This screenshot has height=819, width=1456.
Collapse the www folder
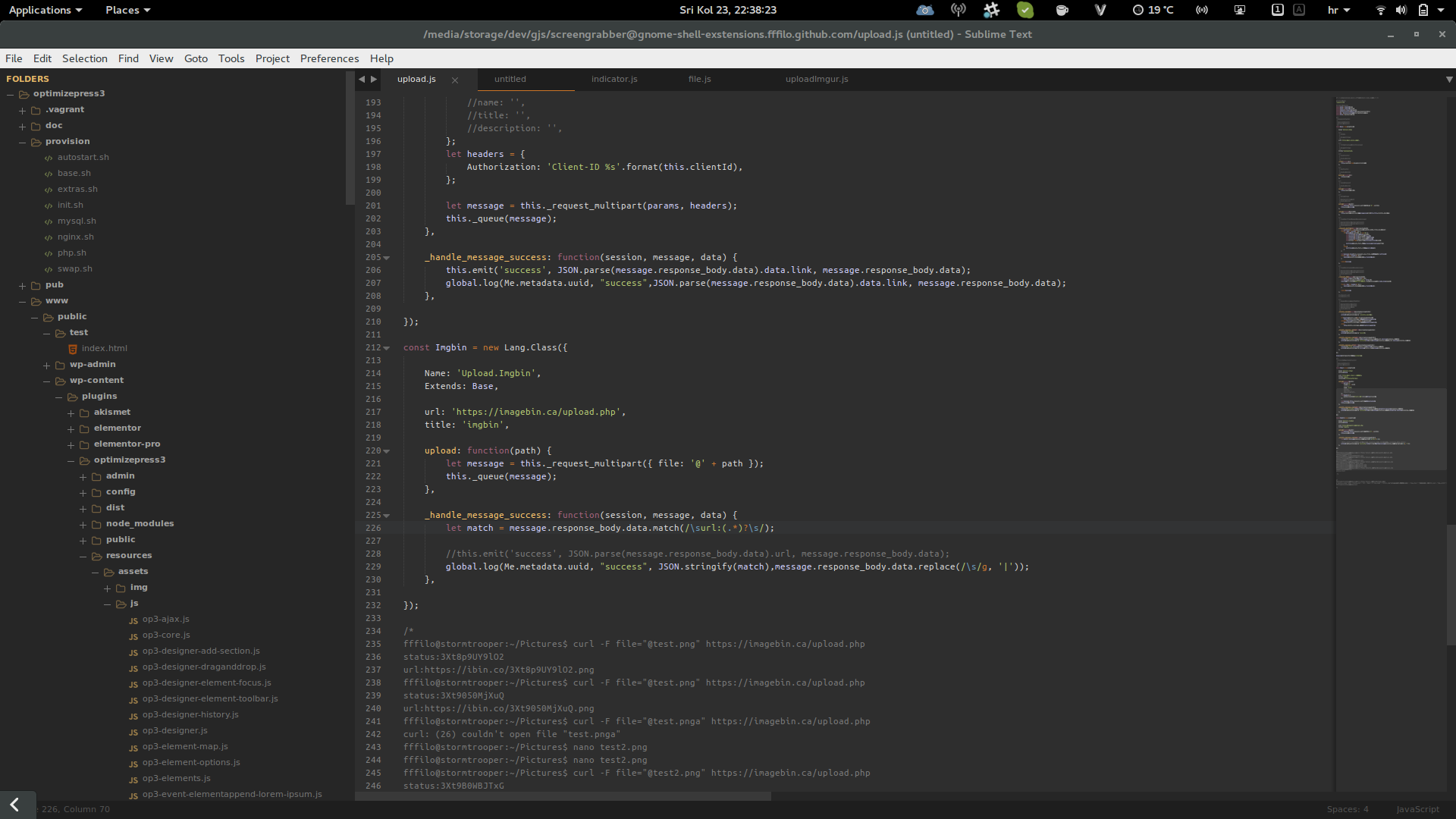[x=22, y=301]
